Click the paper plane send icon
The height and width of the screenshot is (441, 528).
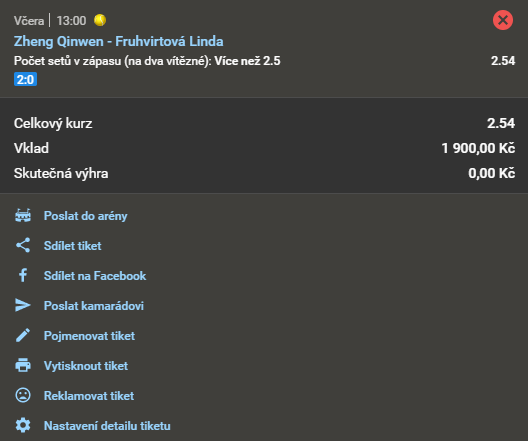(23, 305)
